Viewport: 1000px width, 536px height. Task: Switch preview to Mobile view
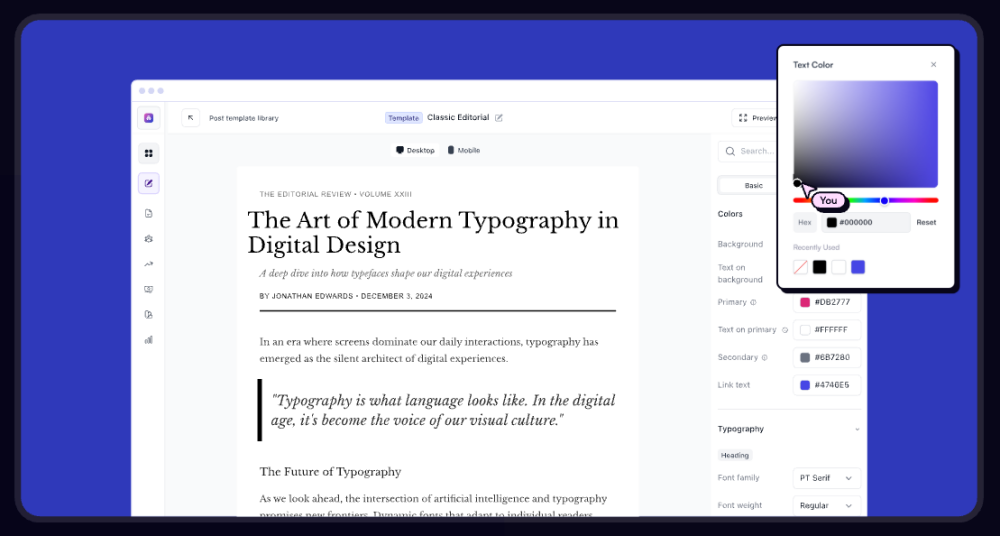(464, 150)
